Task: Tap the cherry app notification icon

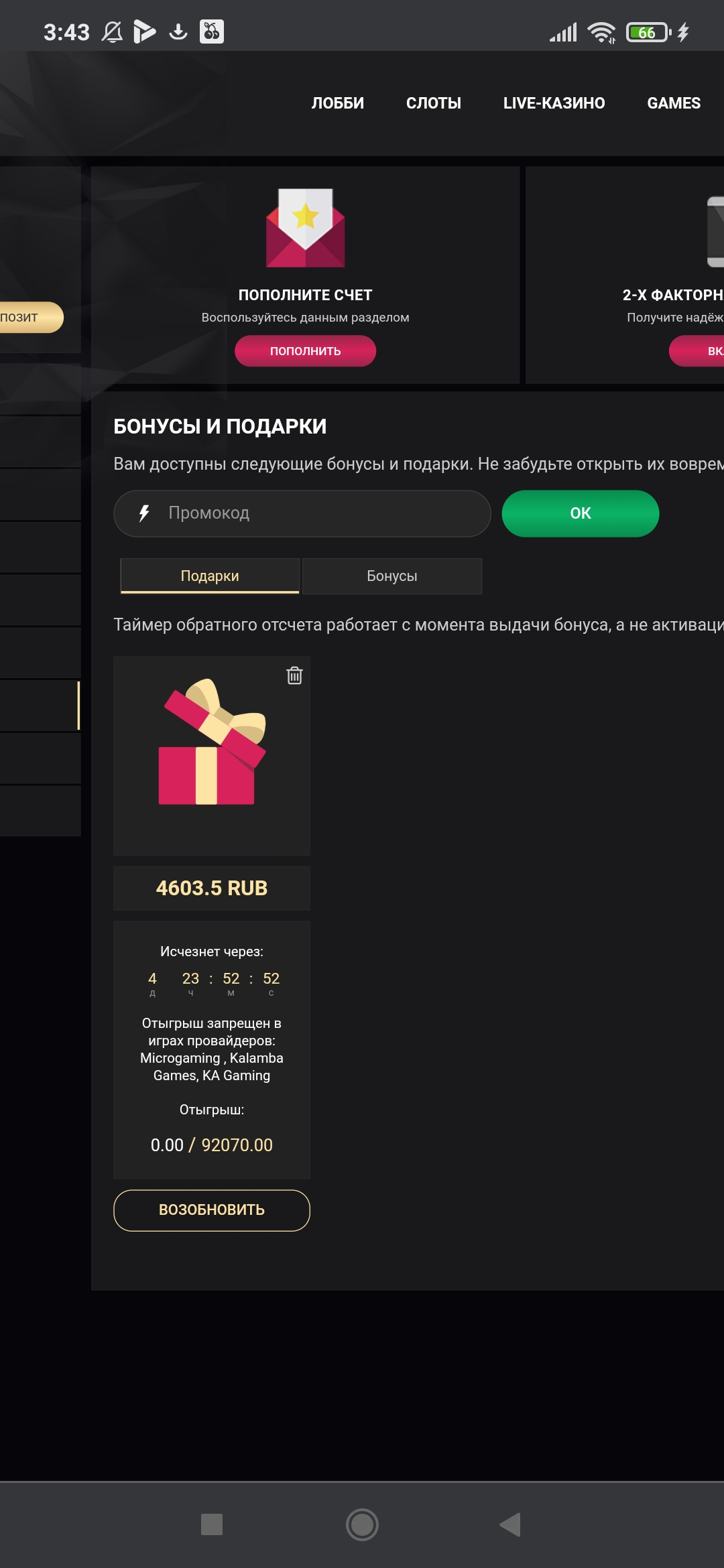Action: tap(212, 31)
